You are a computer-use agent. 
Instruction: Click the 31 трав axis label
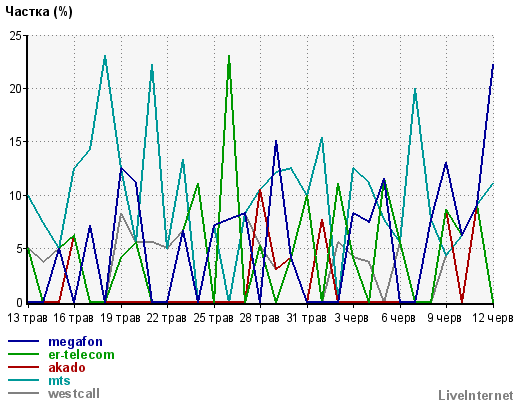click(x=306, y=318)
